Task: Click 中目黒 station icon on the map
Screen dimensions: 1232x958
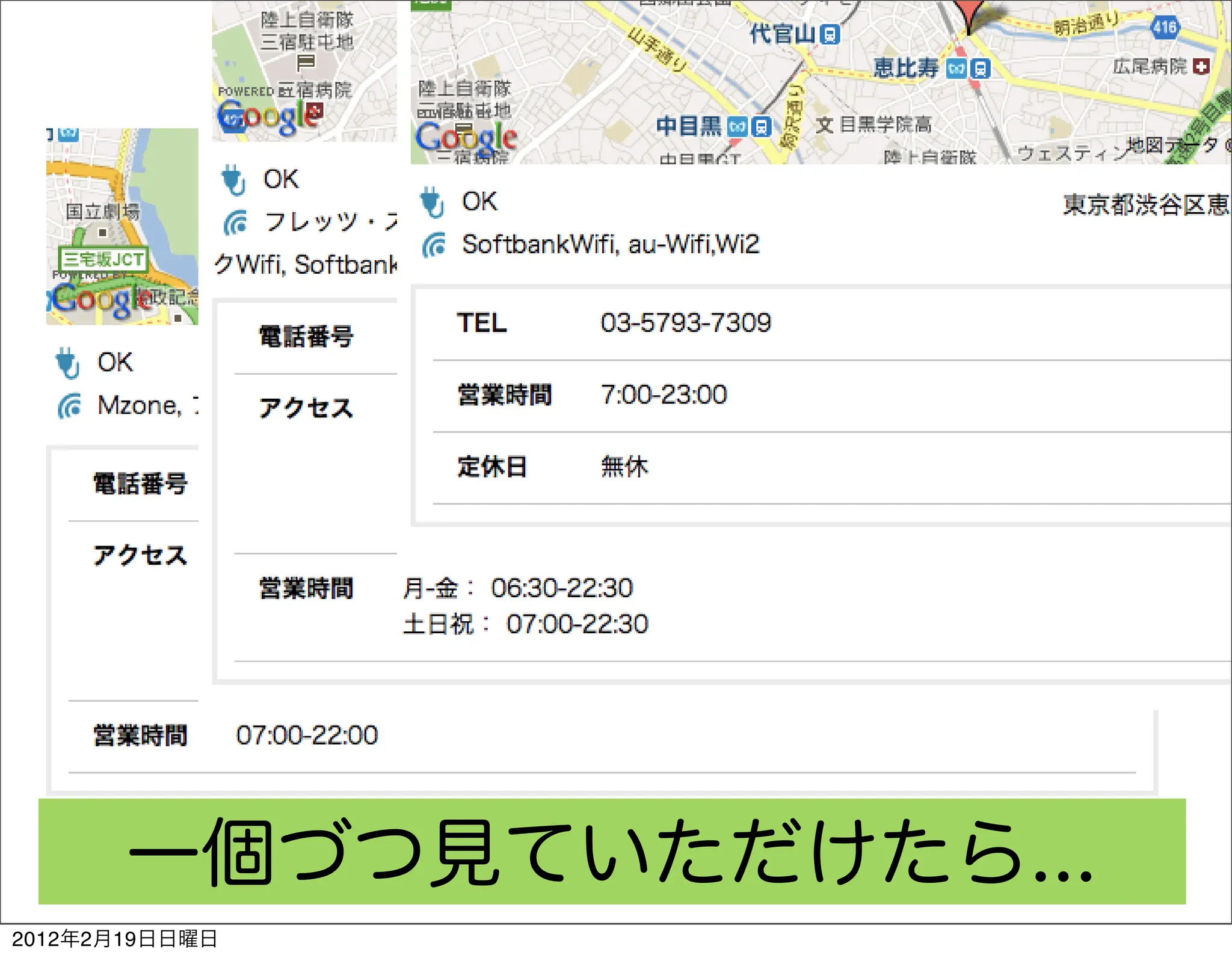Action: [x=750, y=127]
